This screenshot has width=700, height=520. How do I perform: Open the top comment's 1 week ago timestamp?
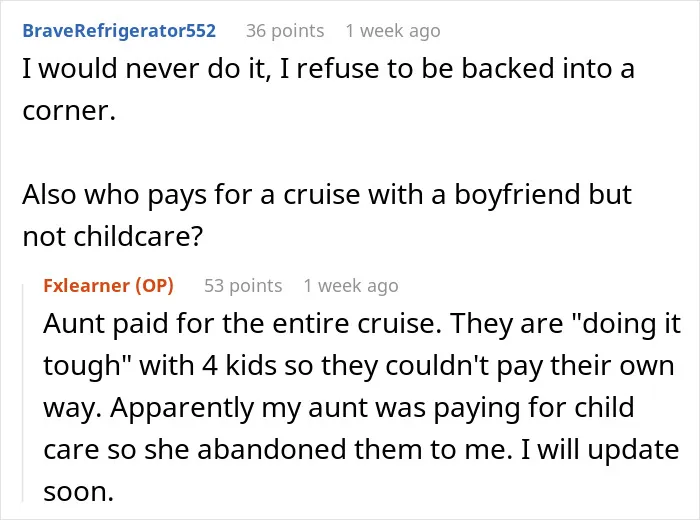click(x=393, y=31)
